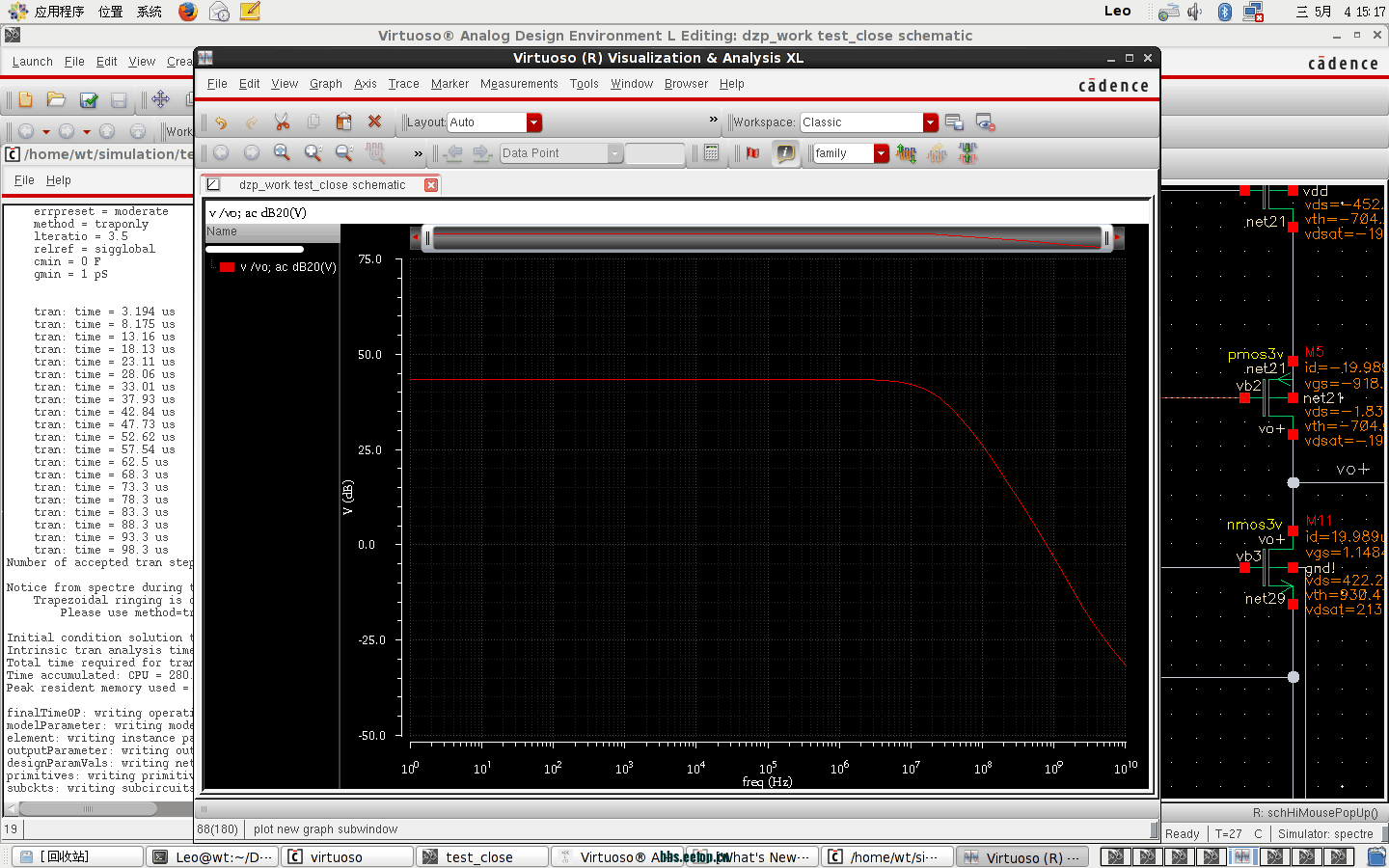Click the Redo arrow in the Visualization toolbar

[252, 122]
